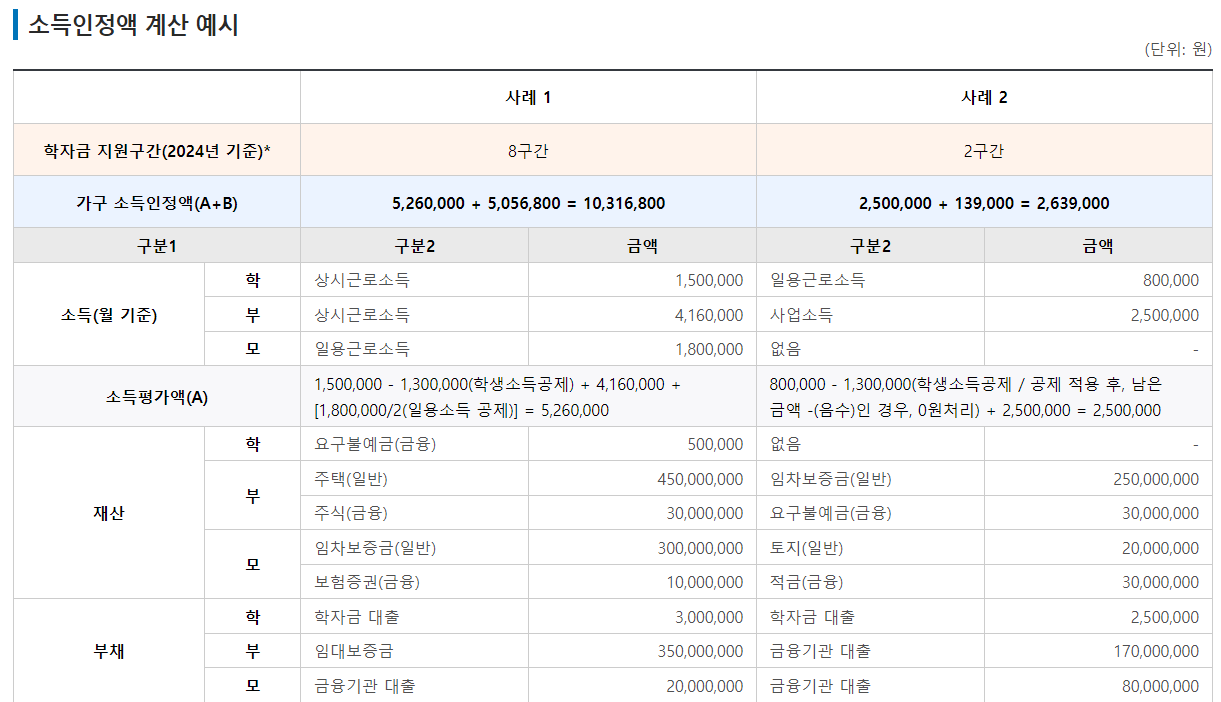Select the 10,316,800 total amount cell
Viewport: 1221px width, 702px height.
point(530,202)
